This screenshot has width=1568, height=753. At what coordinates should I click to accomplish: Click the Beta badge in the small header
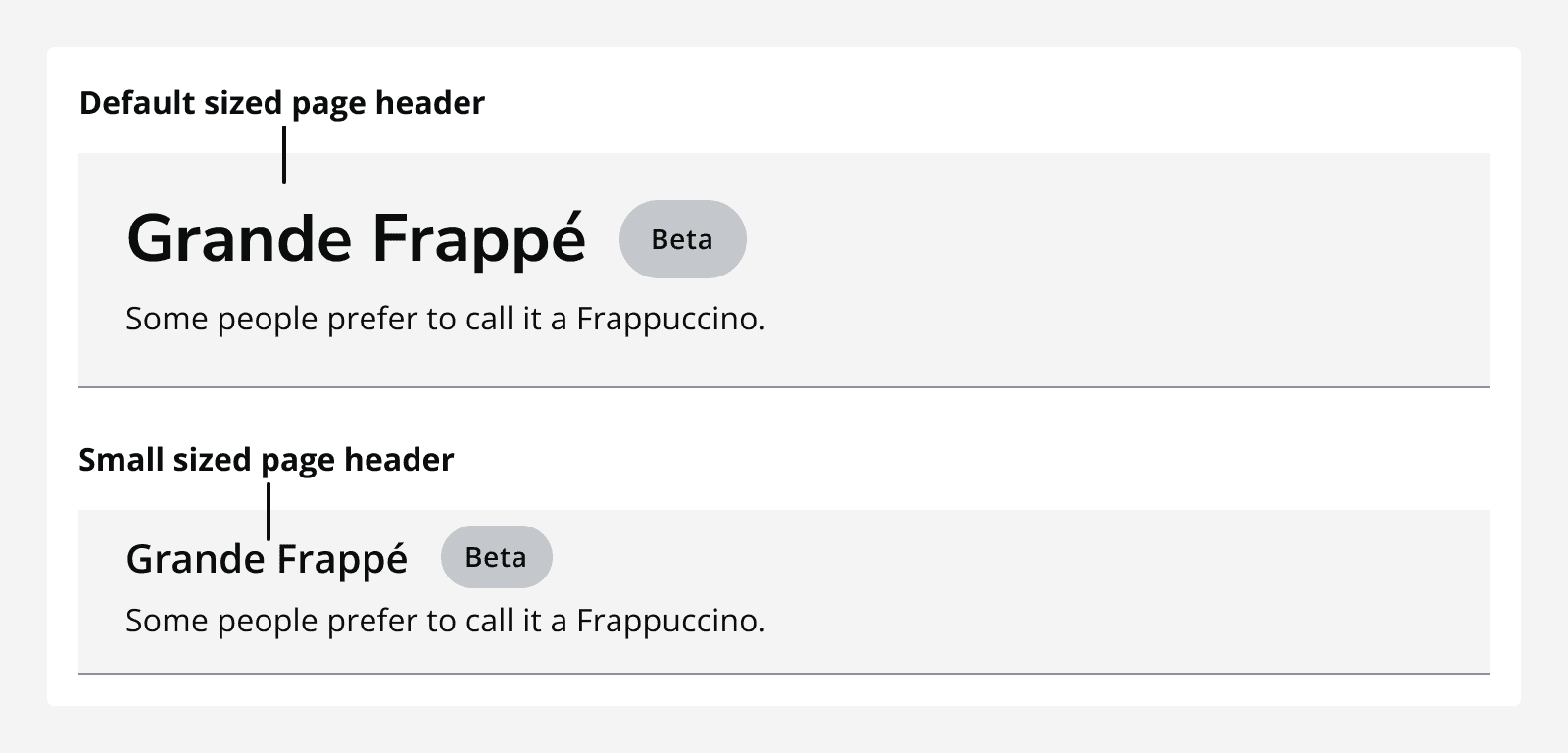point(497,556)
